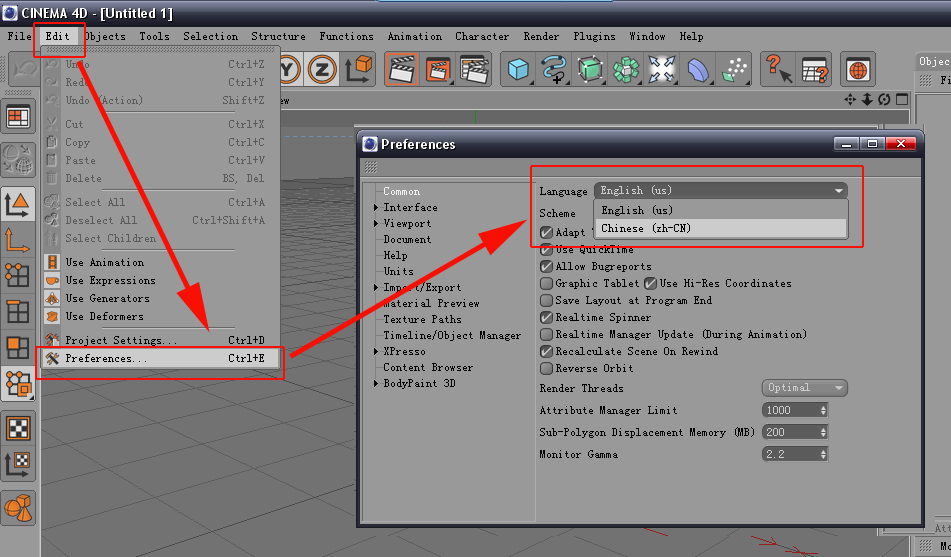The height and width of the screenshot is (557, 951).
Task: Click the Bend deformer icon
Action: pyautogui.click(x=697, y=69)
